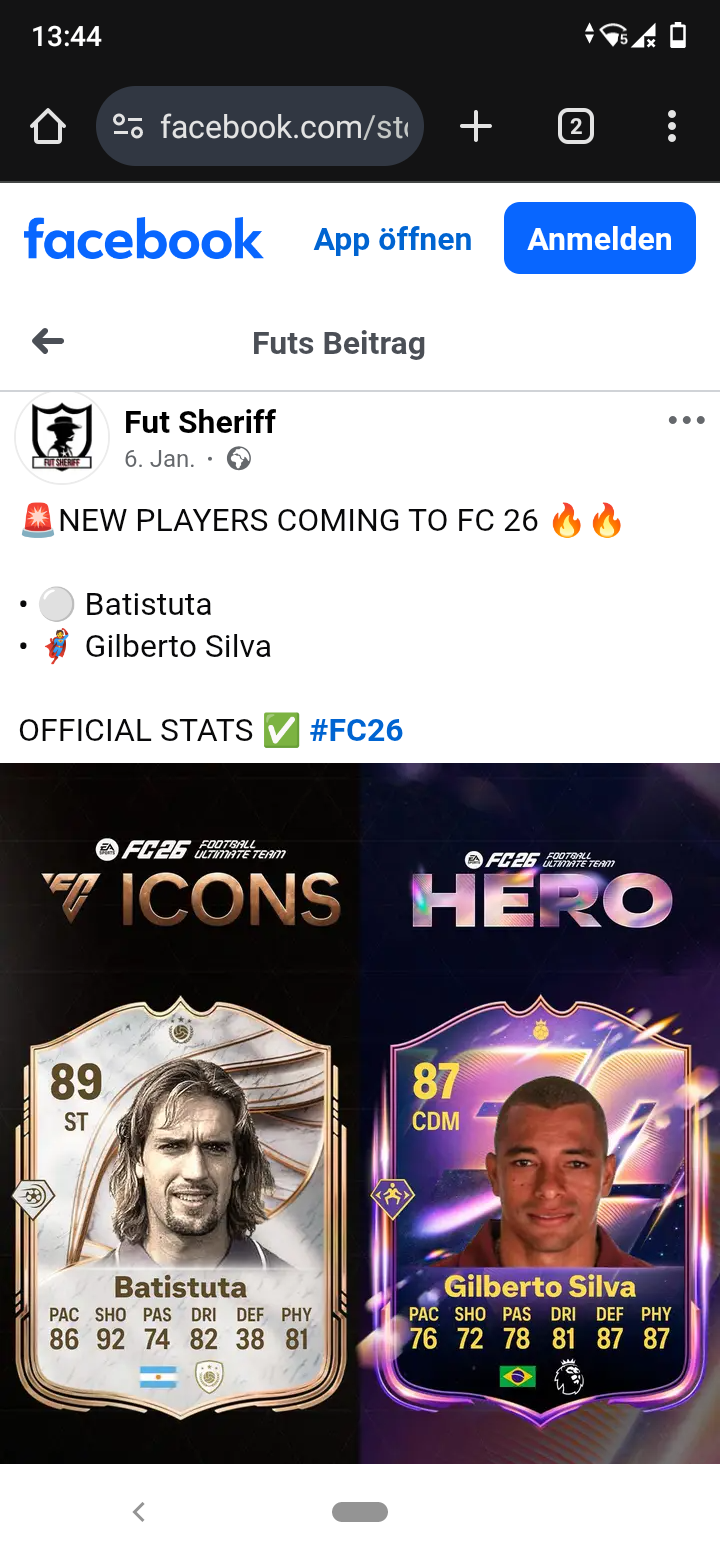Open the post's three-dot options menu

pyautogui.click(x=686, y=420)
